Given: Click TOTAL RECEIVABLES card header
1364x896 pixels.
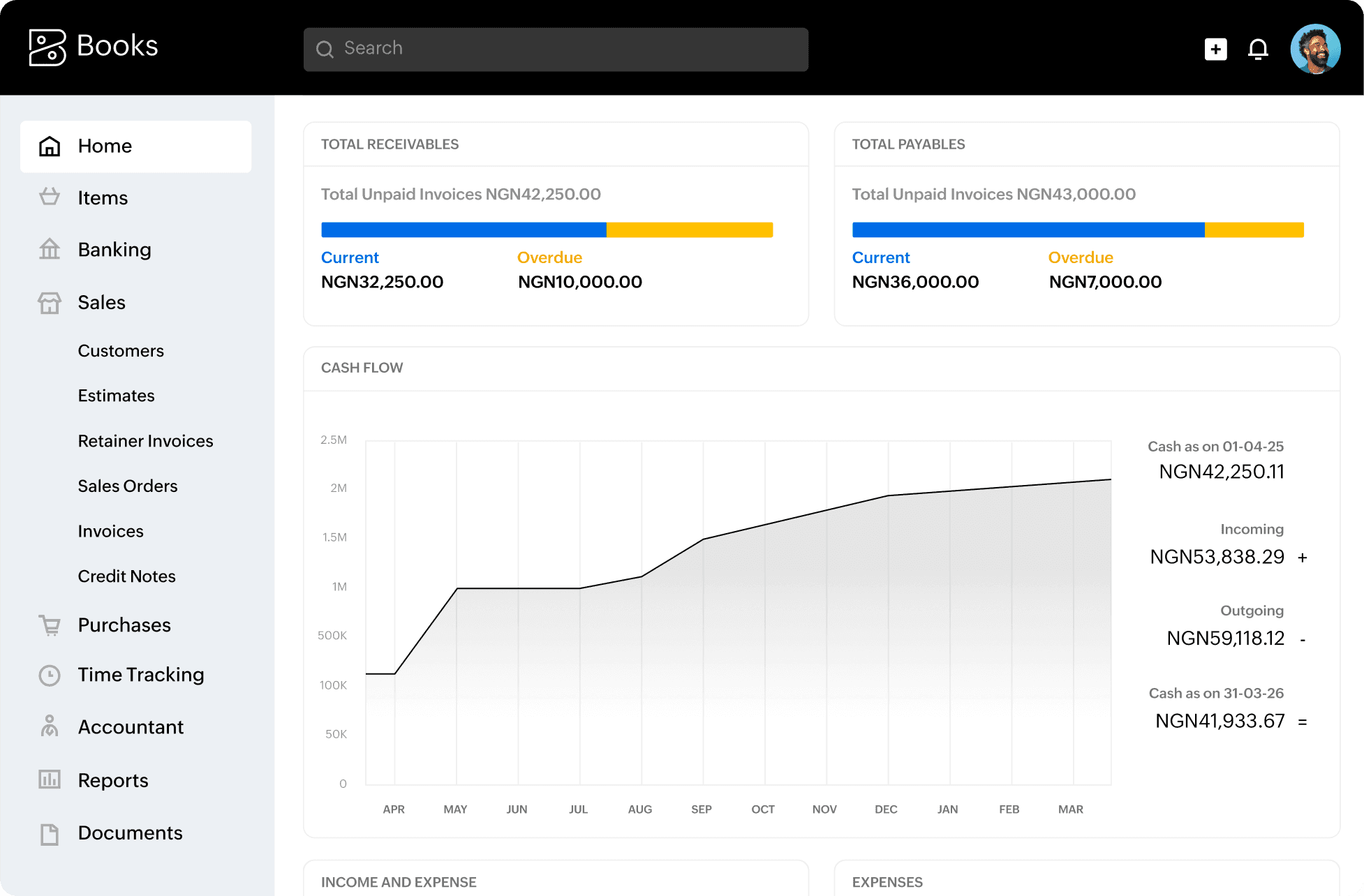Looking at the screenshot, I should coord(390,144).
